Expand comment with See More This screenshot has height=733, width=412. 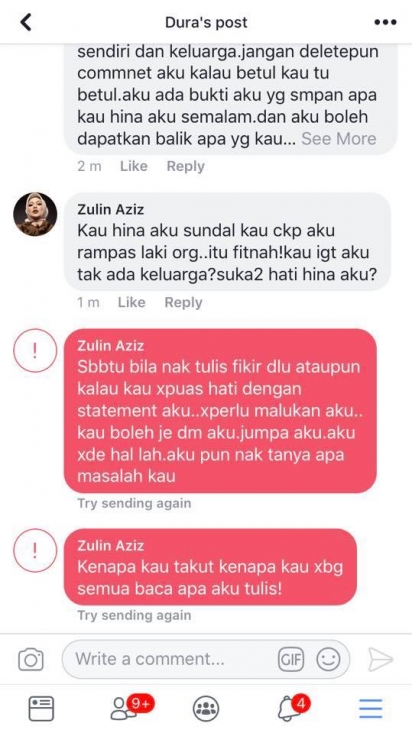339,138
